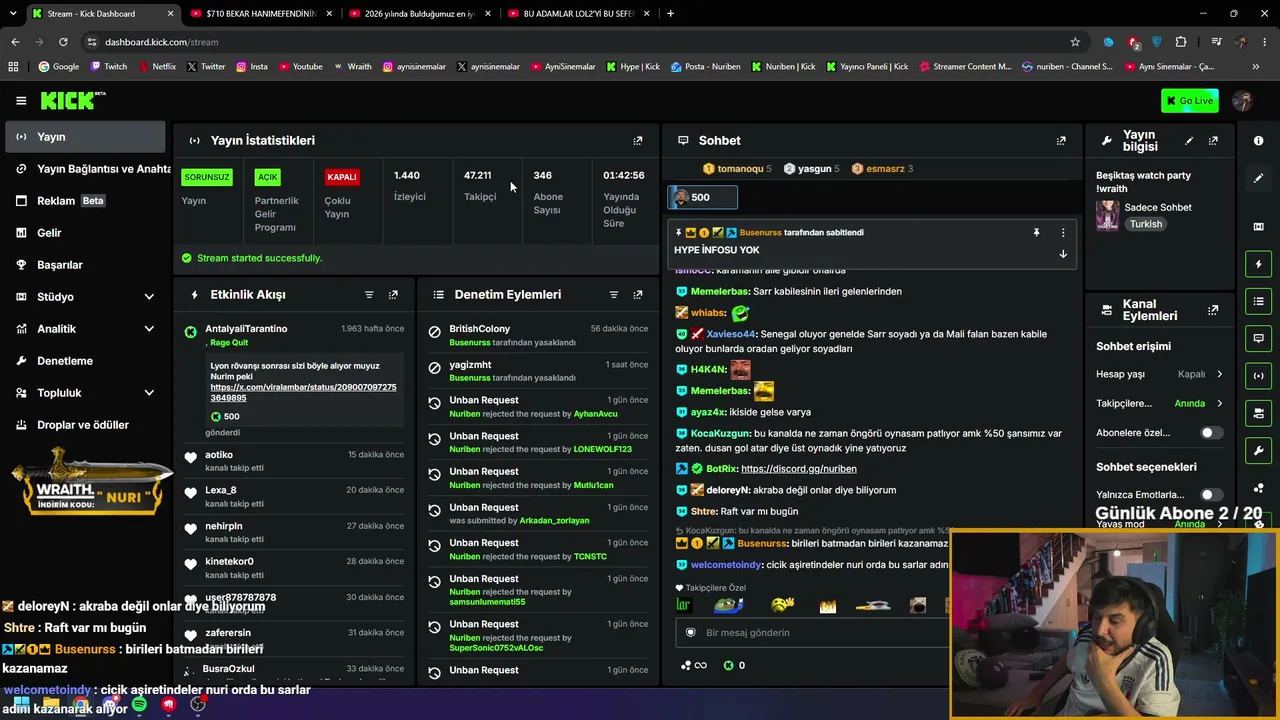1280x720 pixels.
Task: Expand the Topluluk sidebar section
Action: click(149, 393)
